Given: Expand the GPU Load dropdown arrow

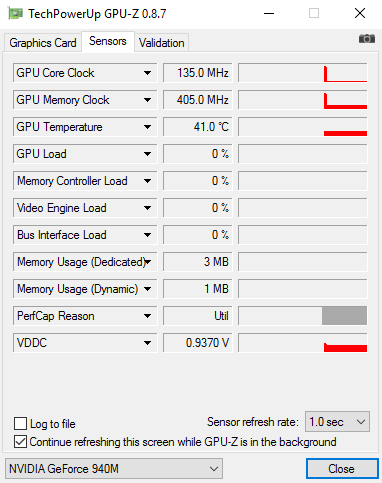Looking at the screenshot, I should click(x=147, y=154).
